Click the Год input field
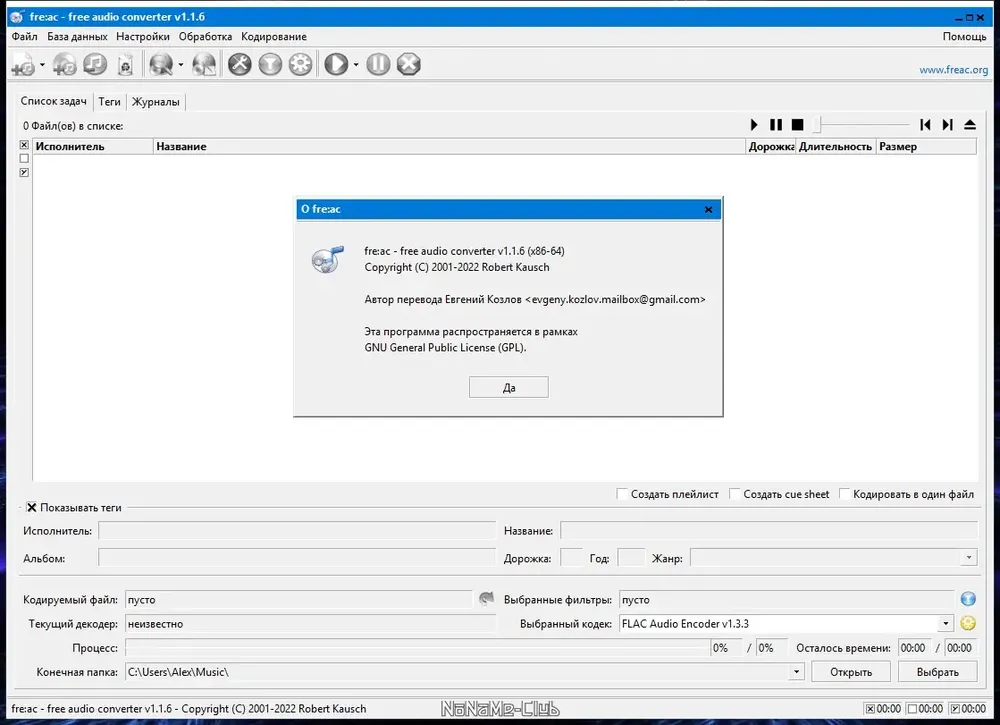 coord(631,558)
